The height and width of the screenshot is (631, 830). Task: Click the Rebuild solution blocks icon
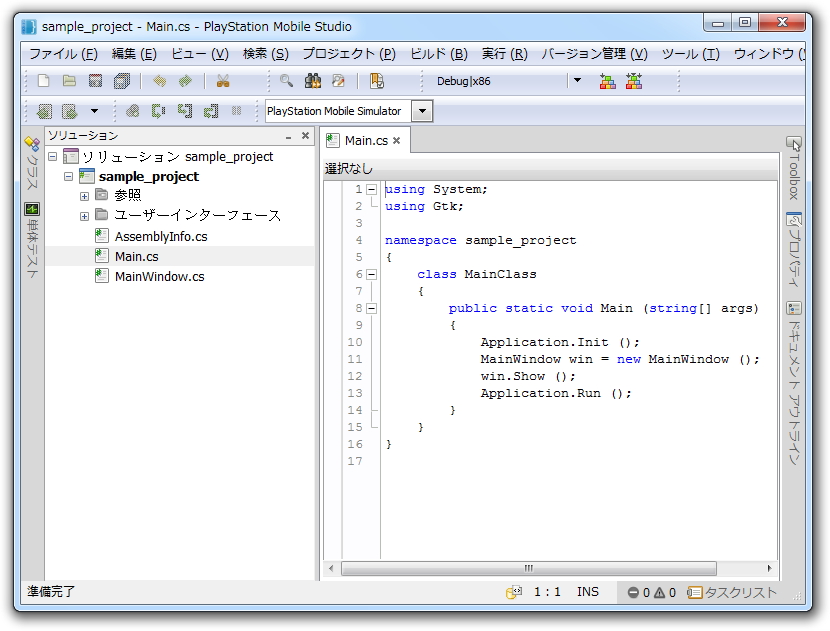pos(634,82)
